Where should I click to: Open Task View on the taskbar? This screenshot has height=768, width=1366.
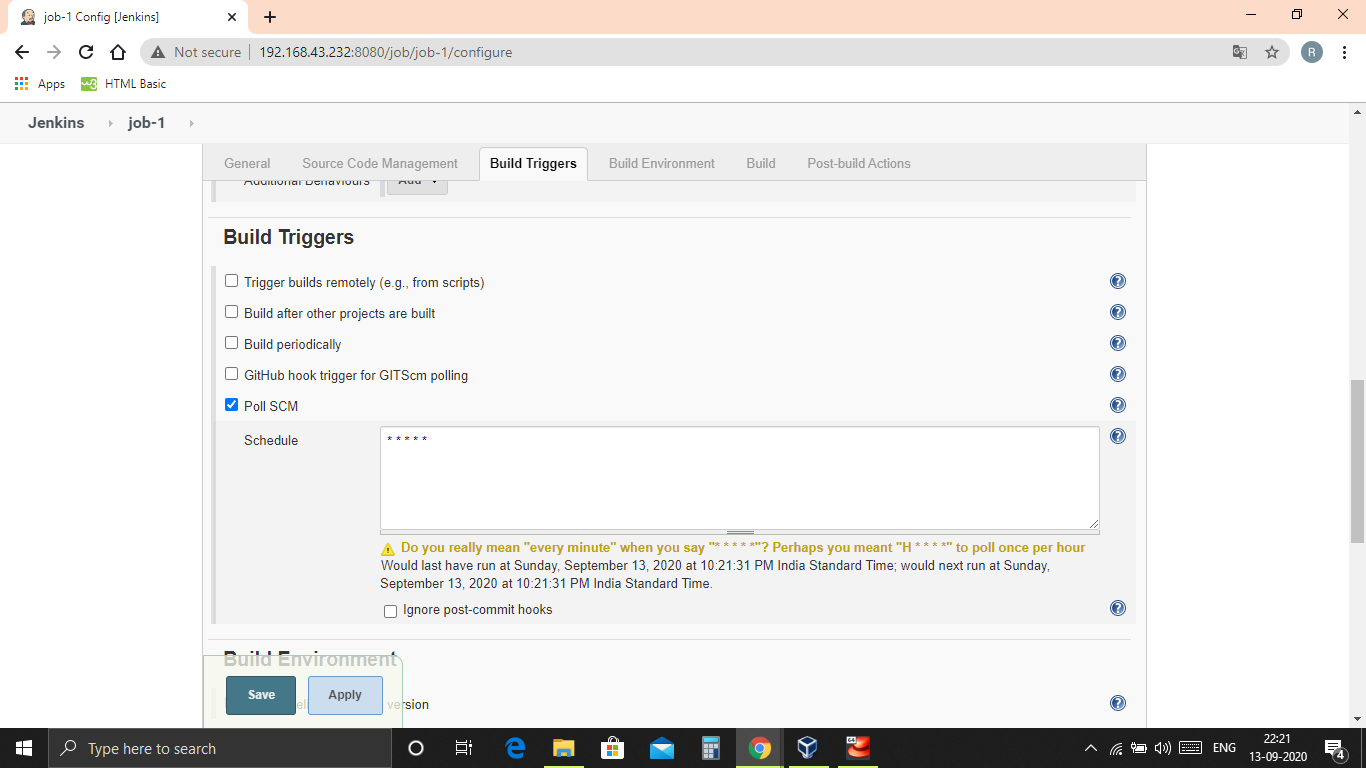[463, 748]
